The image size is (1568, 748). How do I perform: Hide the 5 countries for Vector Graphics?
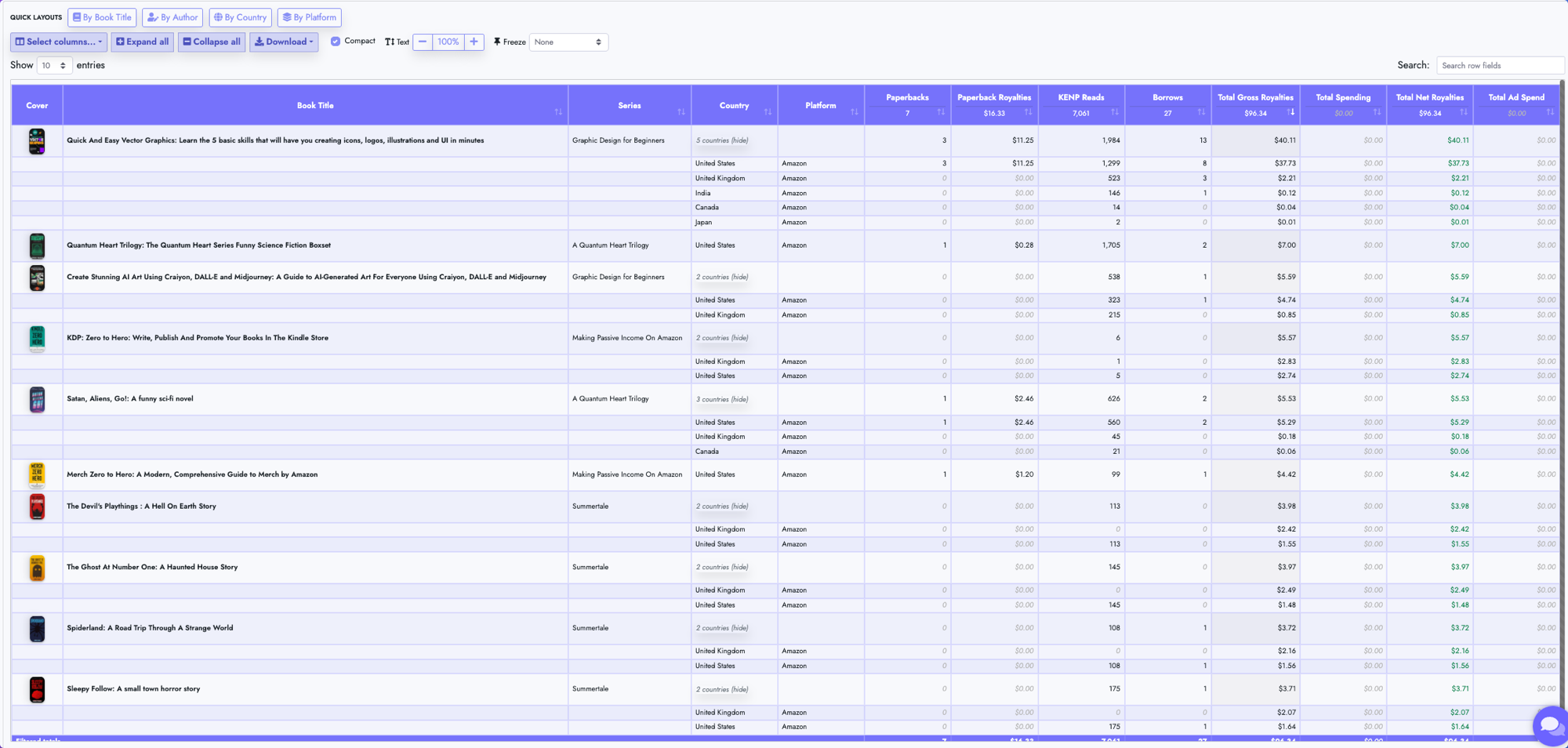tap(722, 140)
